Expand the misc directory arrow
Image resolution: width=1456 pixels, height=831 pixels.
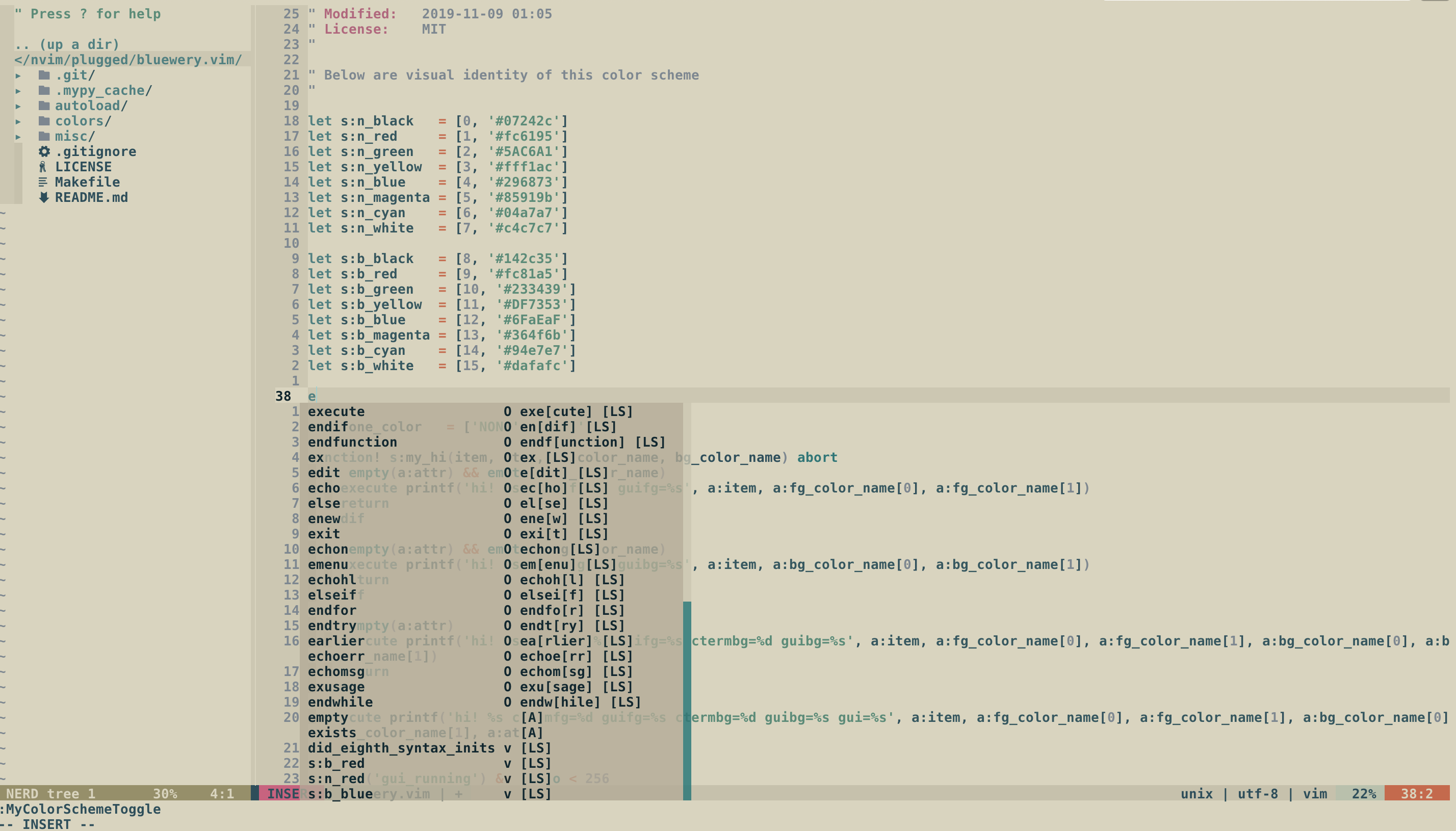pos(18,137)
